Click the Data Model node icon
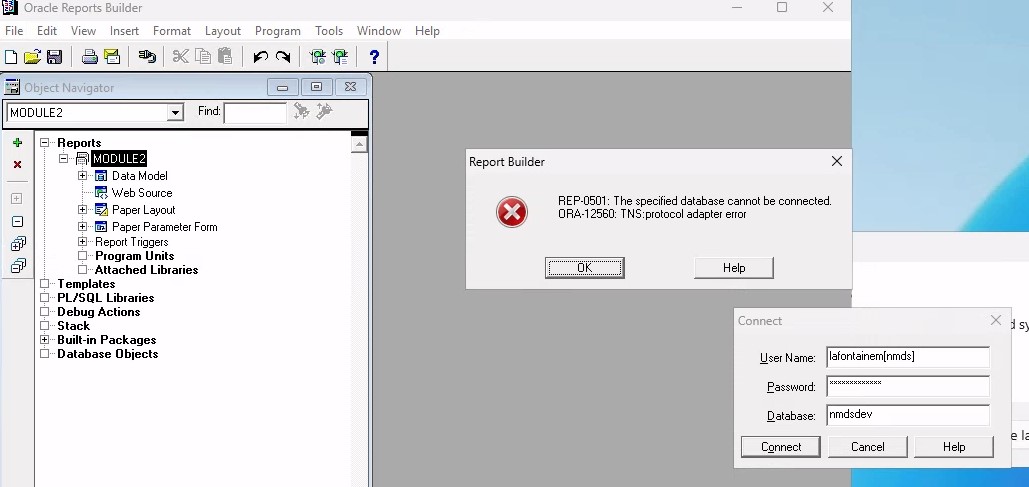The image size is (1029, 487). [x=101, y=176]
